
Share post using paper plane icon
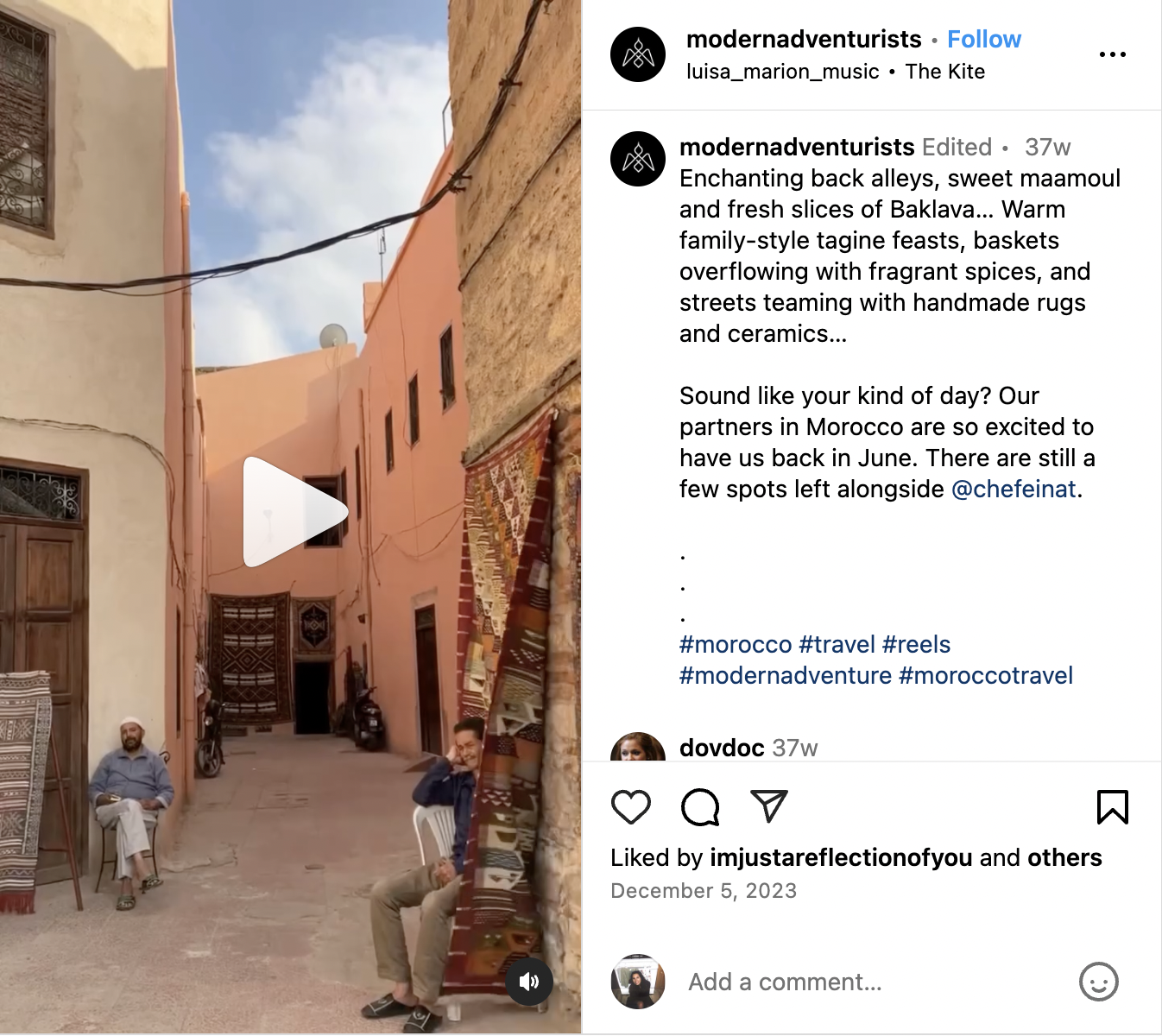(x=769, y=806)
